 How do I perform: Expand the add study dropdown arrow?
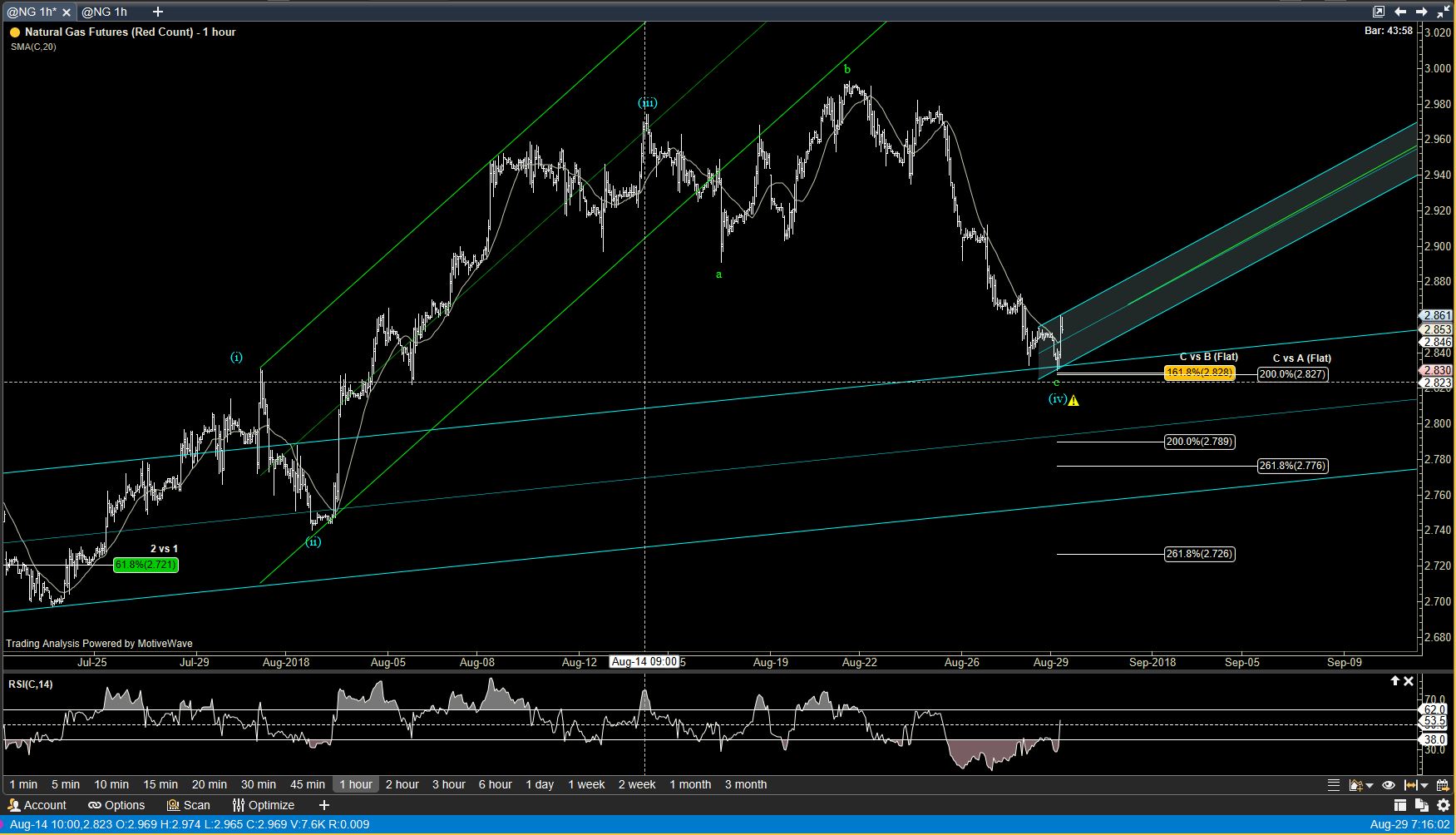[1369, 786]
